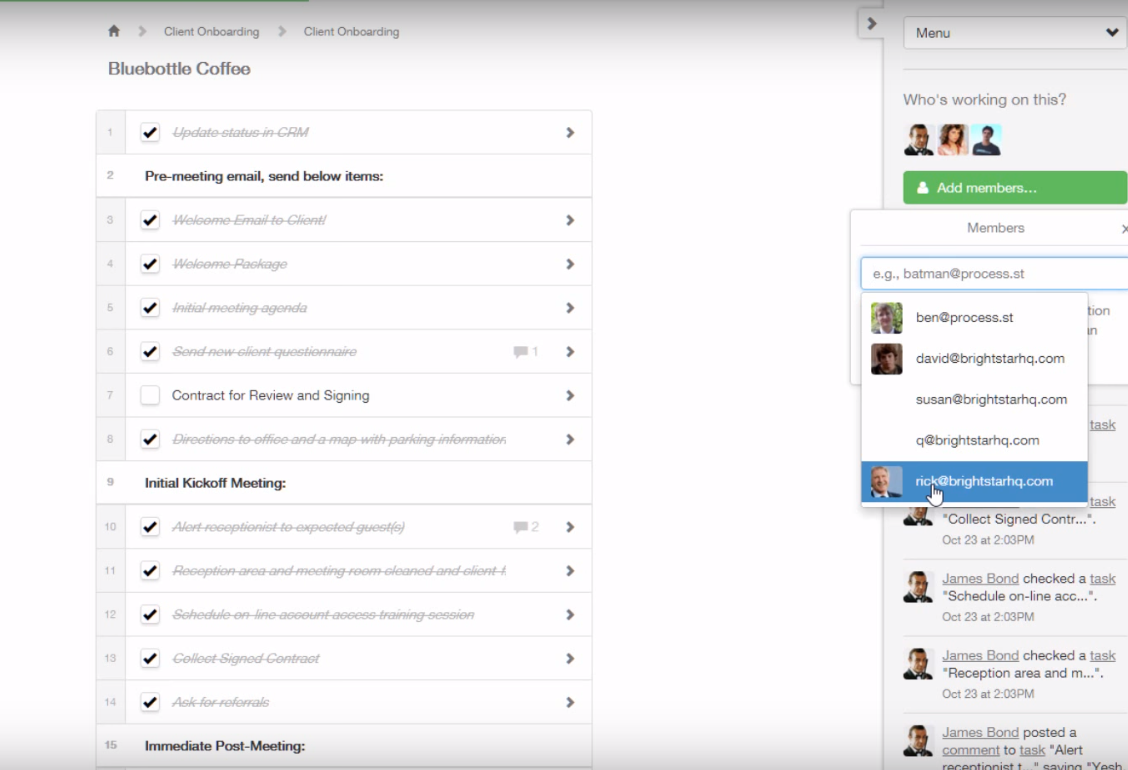Select ben@process.st from member suggestions
This screenshot has width=1128, height=770.
974,317
